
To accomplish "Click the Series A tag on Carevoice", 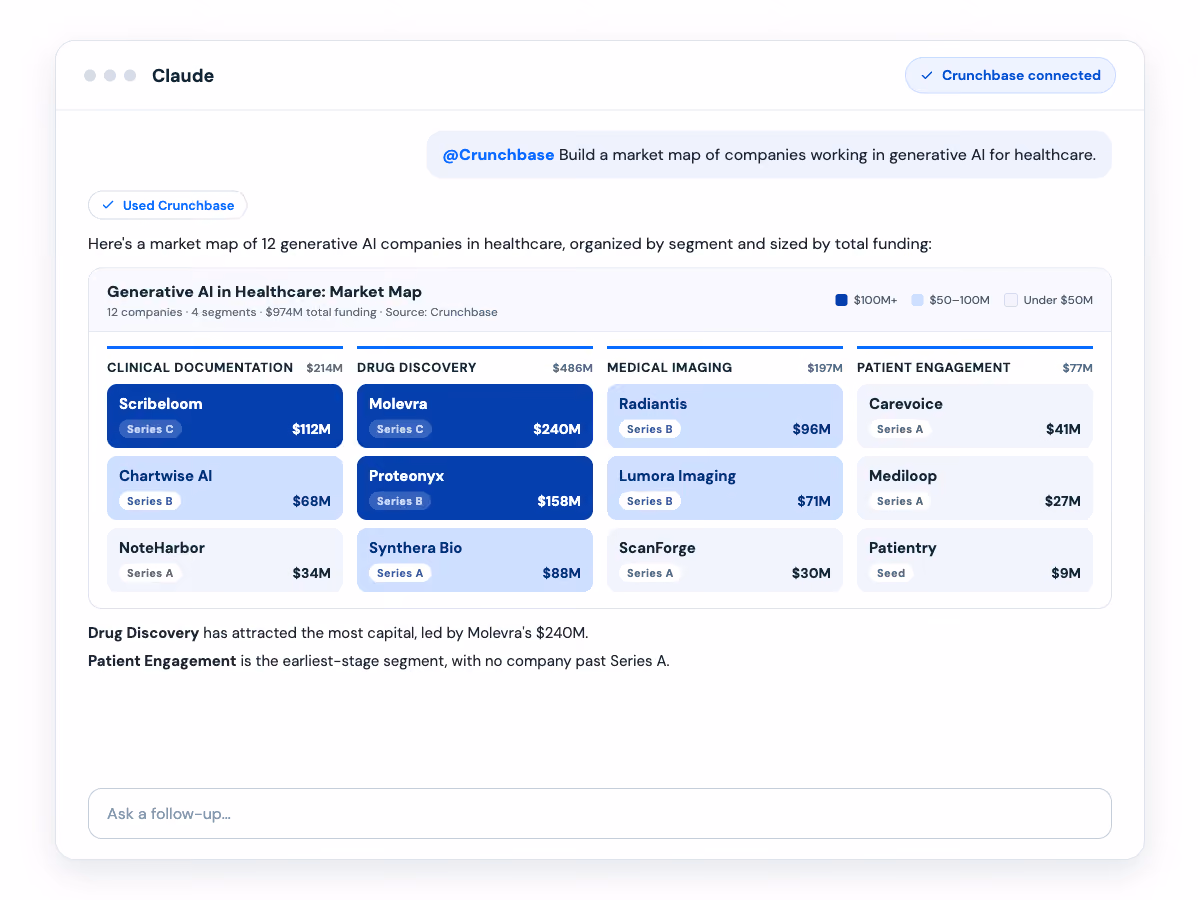I will (x=900, y=429).
